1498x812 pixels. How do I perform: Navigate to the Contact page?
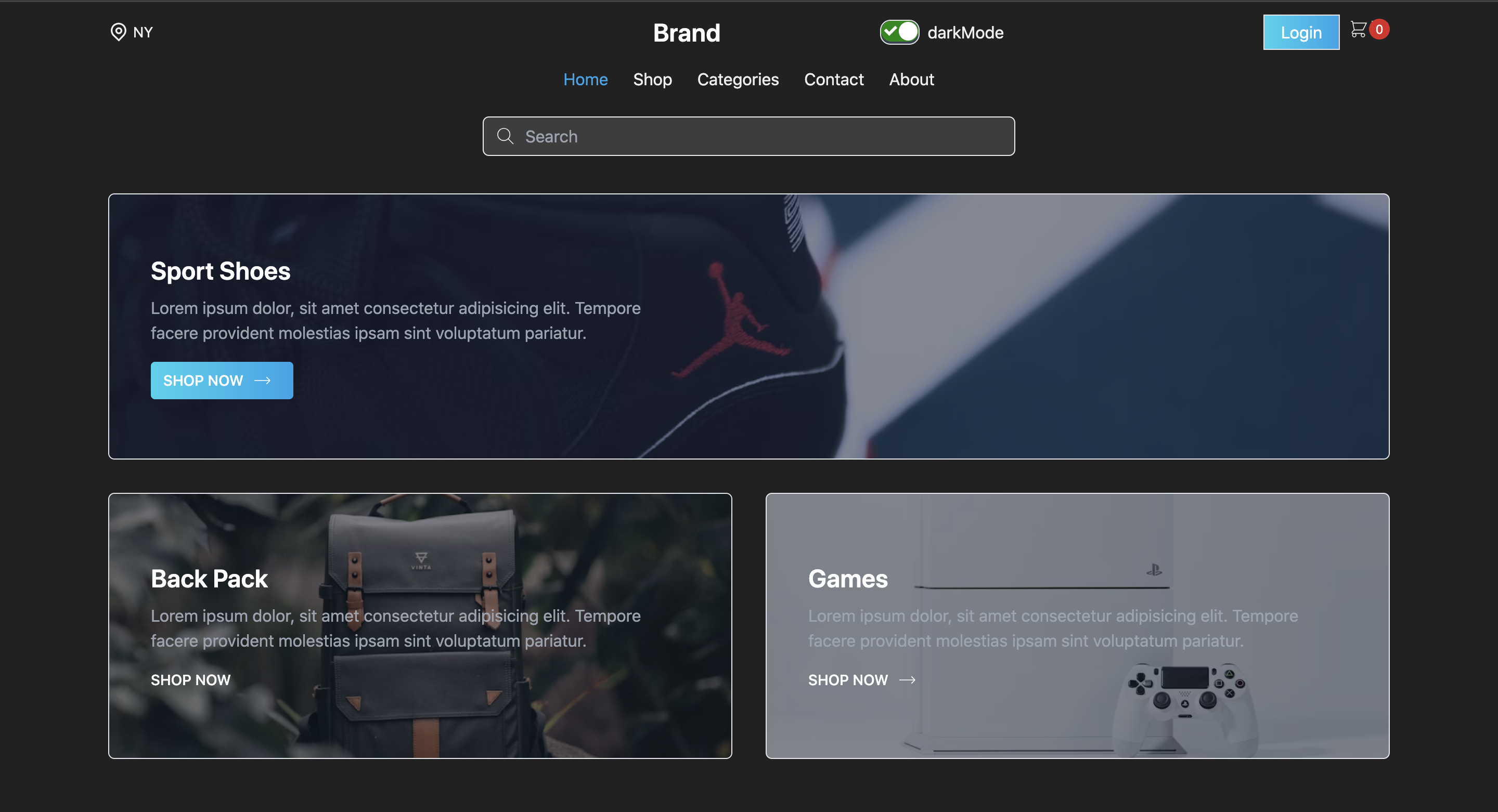pyautogui.click(x=833, y=80)
